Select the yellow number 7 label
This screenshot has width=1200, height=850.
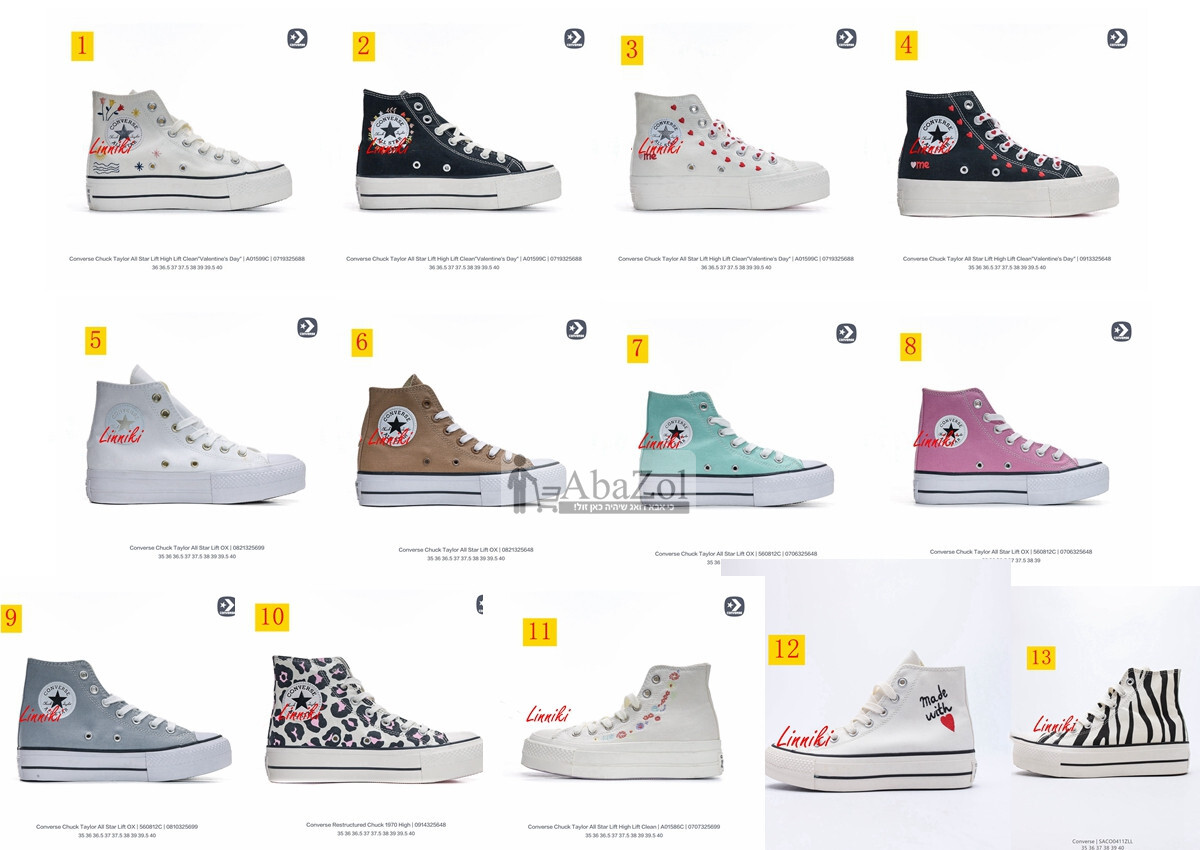(x=638, y=348)
